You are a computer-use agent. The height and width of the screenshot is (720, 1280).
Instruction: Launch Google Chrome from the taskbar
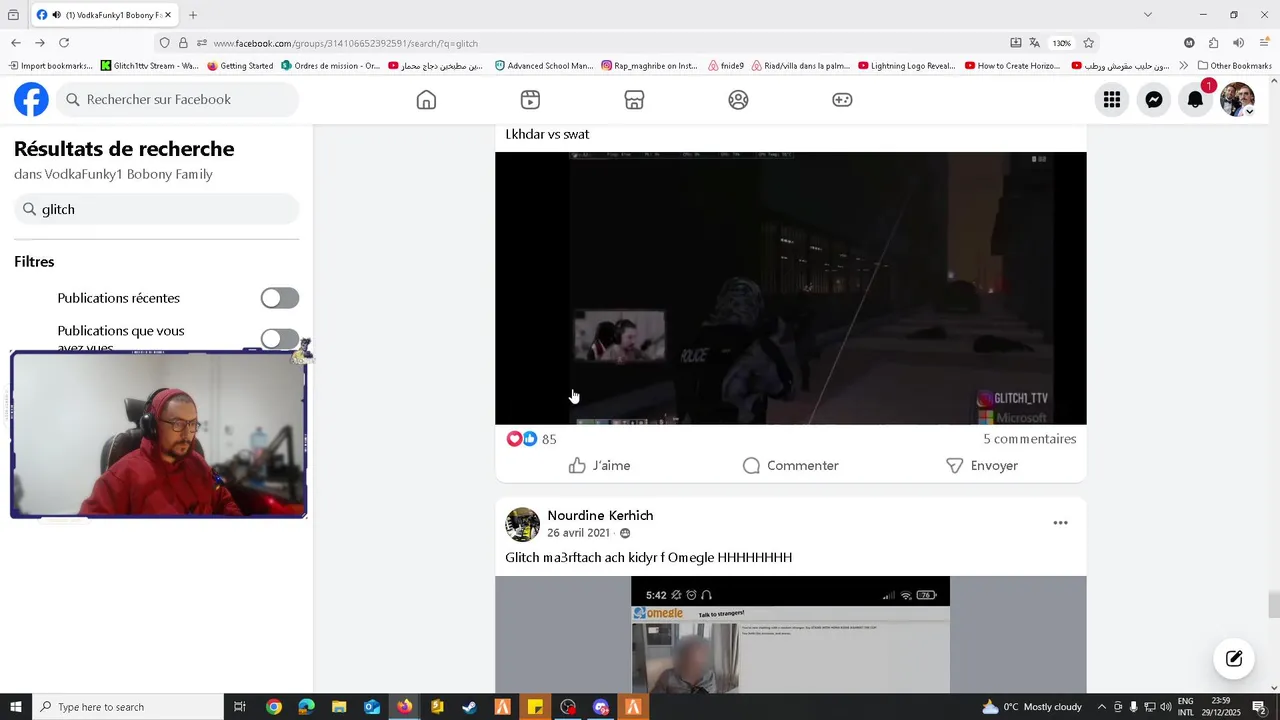click(x=274, y=707)
